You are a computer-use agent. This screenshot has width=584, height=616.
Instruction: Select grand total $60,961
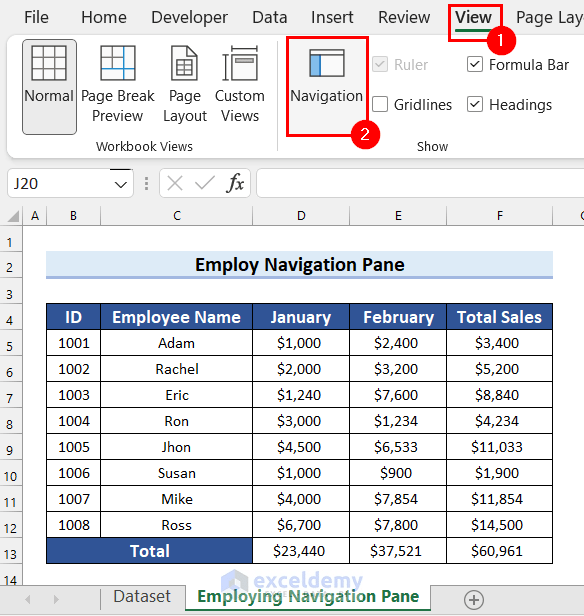[499, 550]
